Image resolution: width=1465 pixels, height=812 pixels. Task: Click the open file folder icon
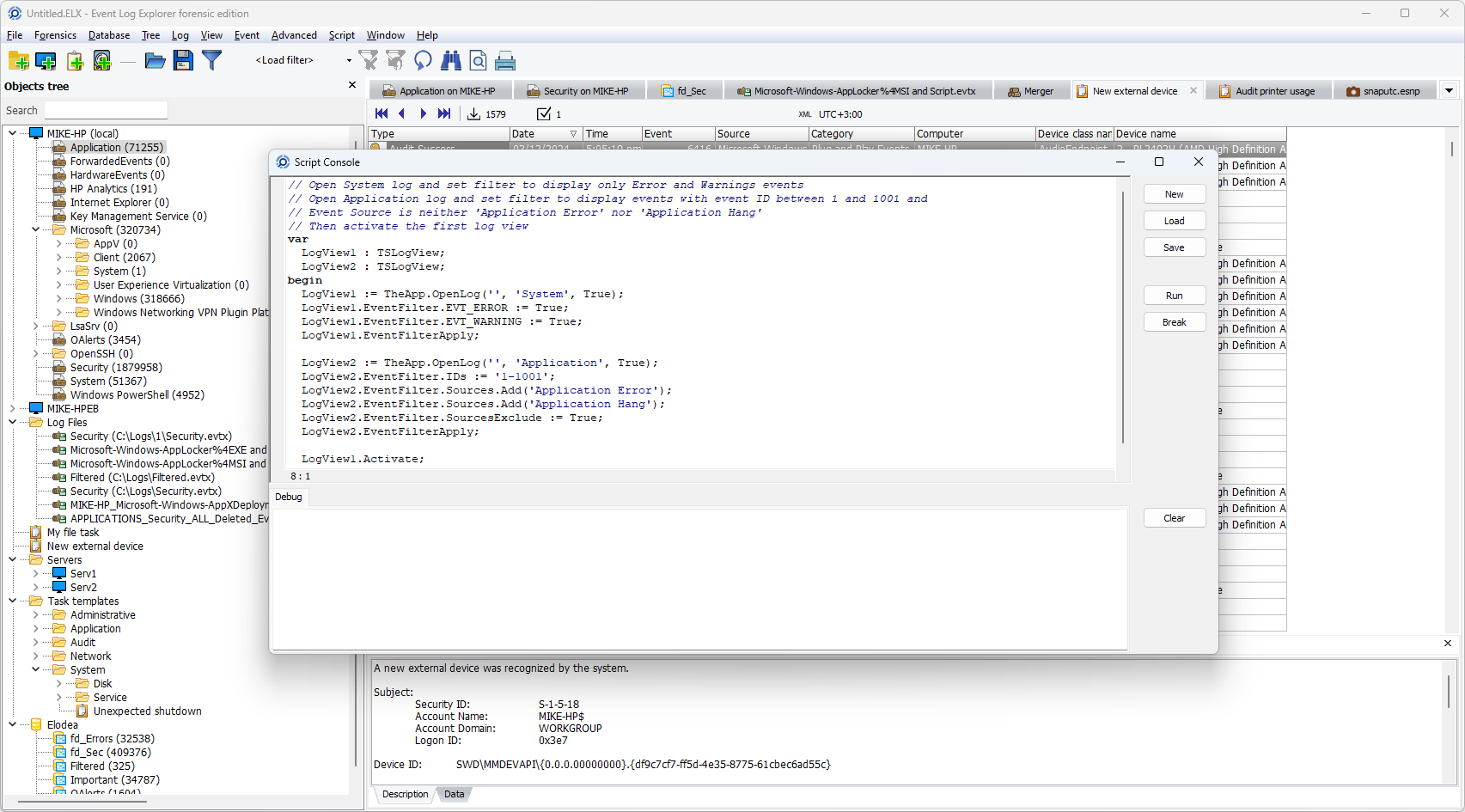click(155, 61)
